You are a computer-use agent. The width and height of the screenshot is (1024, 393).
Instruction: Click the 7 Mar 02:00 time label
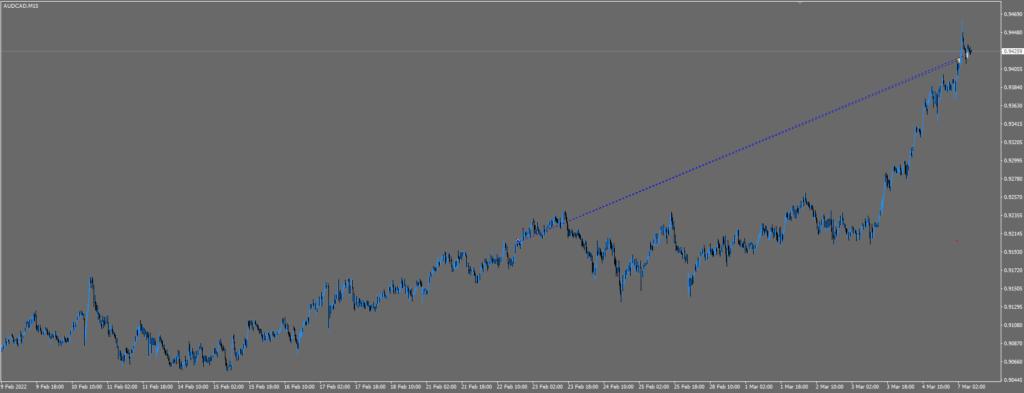click(x=972, y=386)
